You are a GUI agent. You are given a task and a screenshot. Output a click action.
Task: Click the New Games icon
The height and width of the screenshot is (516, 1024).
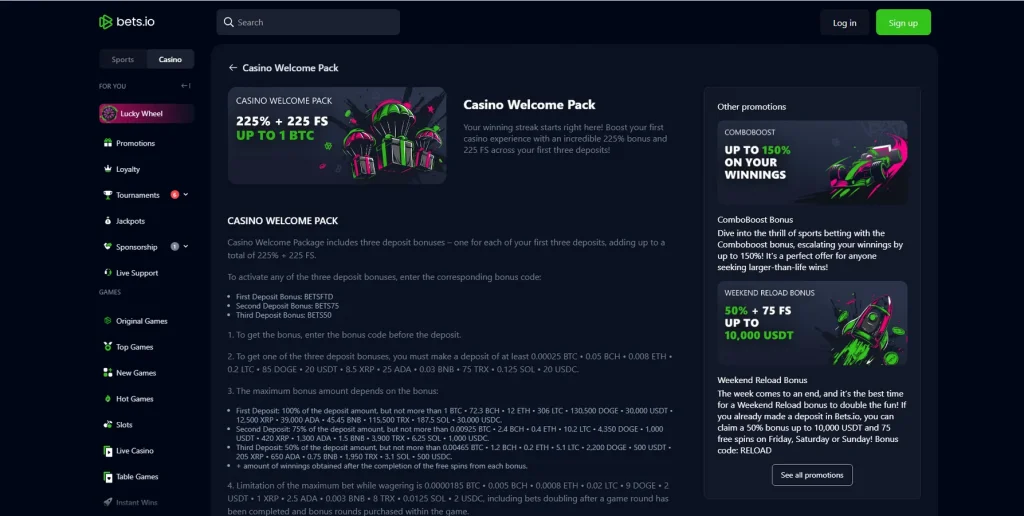108,372
